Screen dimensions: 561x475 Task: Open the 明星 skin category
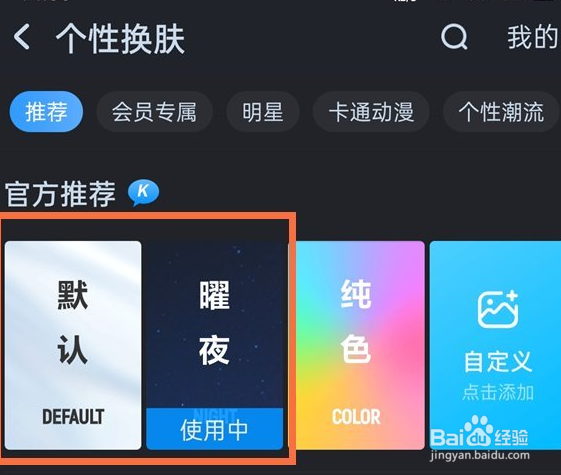coord(263,112)
